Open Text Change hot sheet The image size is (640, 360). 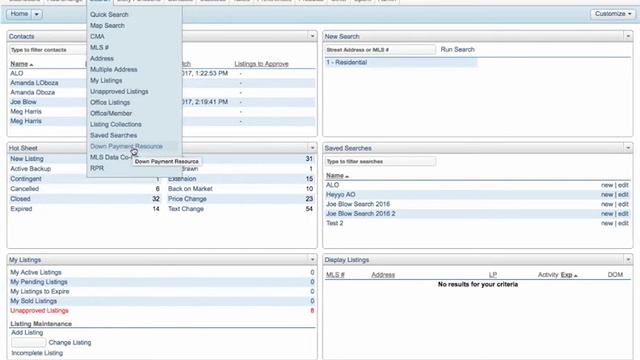coord(186,209)
